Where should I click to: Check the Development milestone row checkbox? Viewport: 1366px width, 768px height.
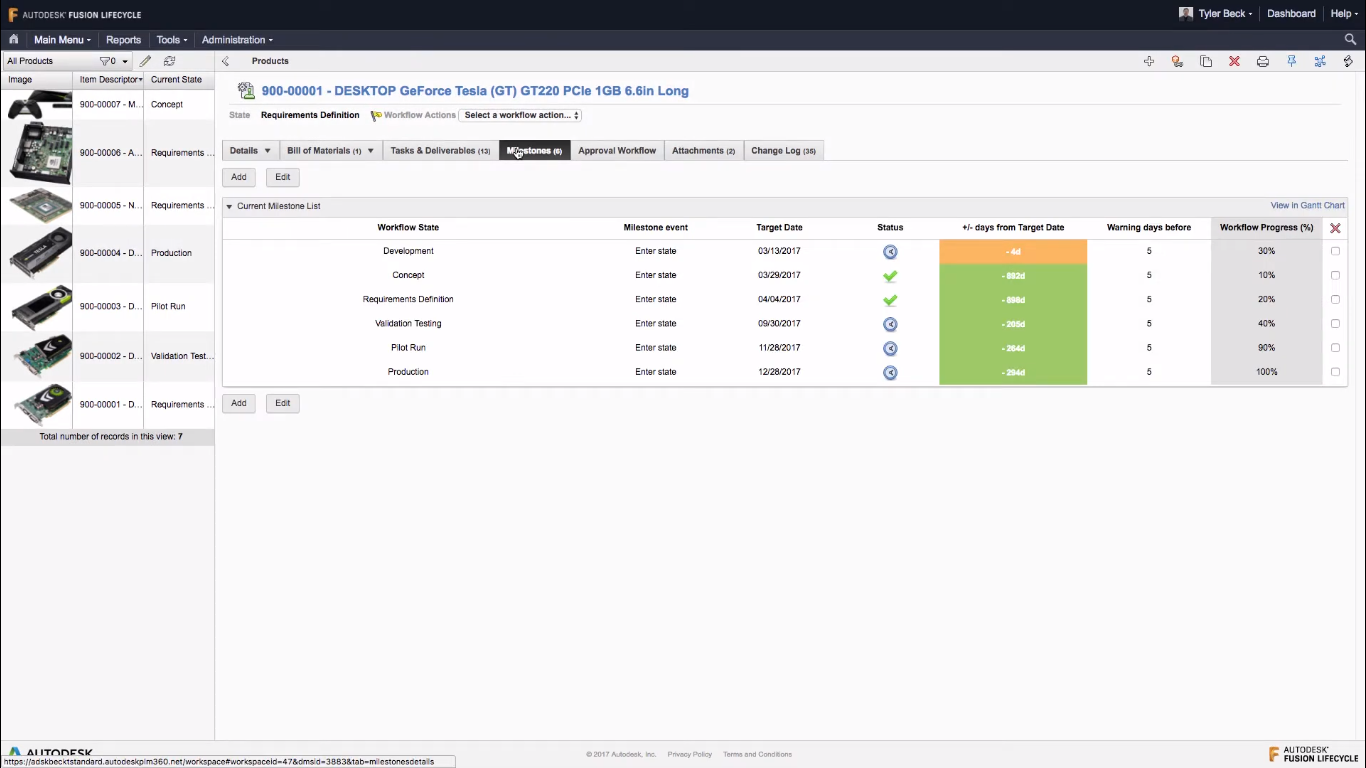pos(1335,251)
